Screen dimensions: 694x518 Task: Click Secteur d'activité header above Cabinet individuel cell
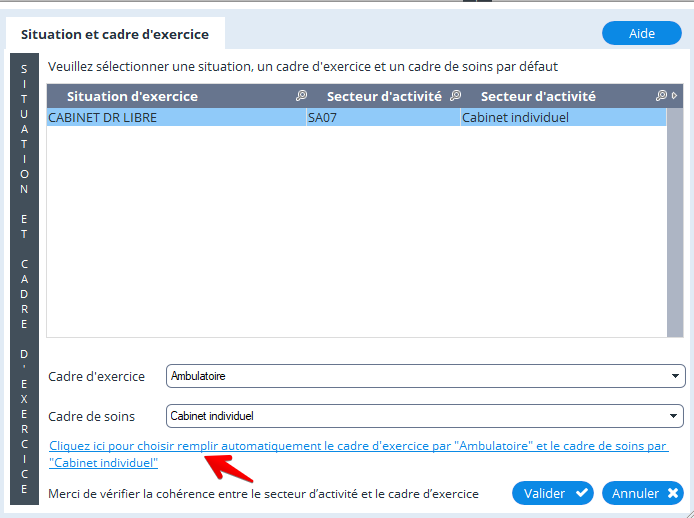[x=538, y=96]
